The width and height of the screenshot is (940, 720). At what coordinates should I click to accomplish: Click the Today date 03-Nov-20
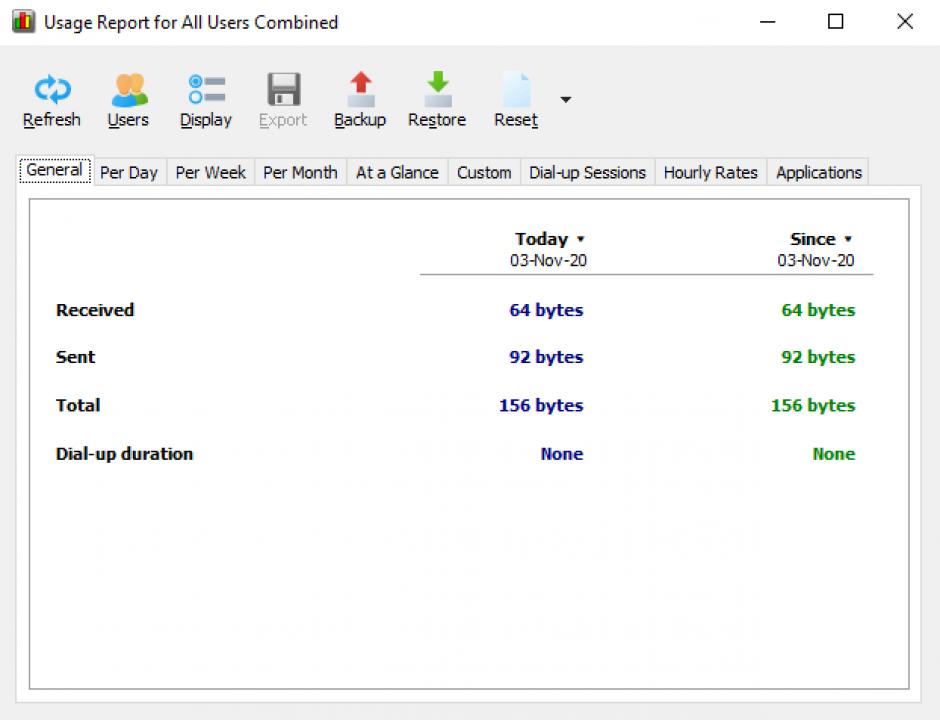(548, 260)
